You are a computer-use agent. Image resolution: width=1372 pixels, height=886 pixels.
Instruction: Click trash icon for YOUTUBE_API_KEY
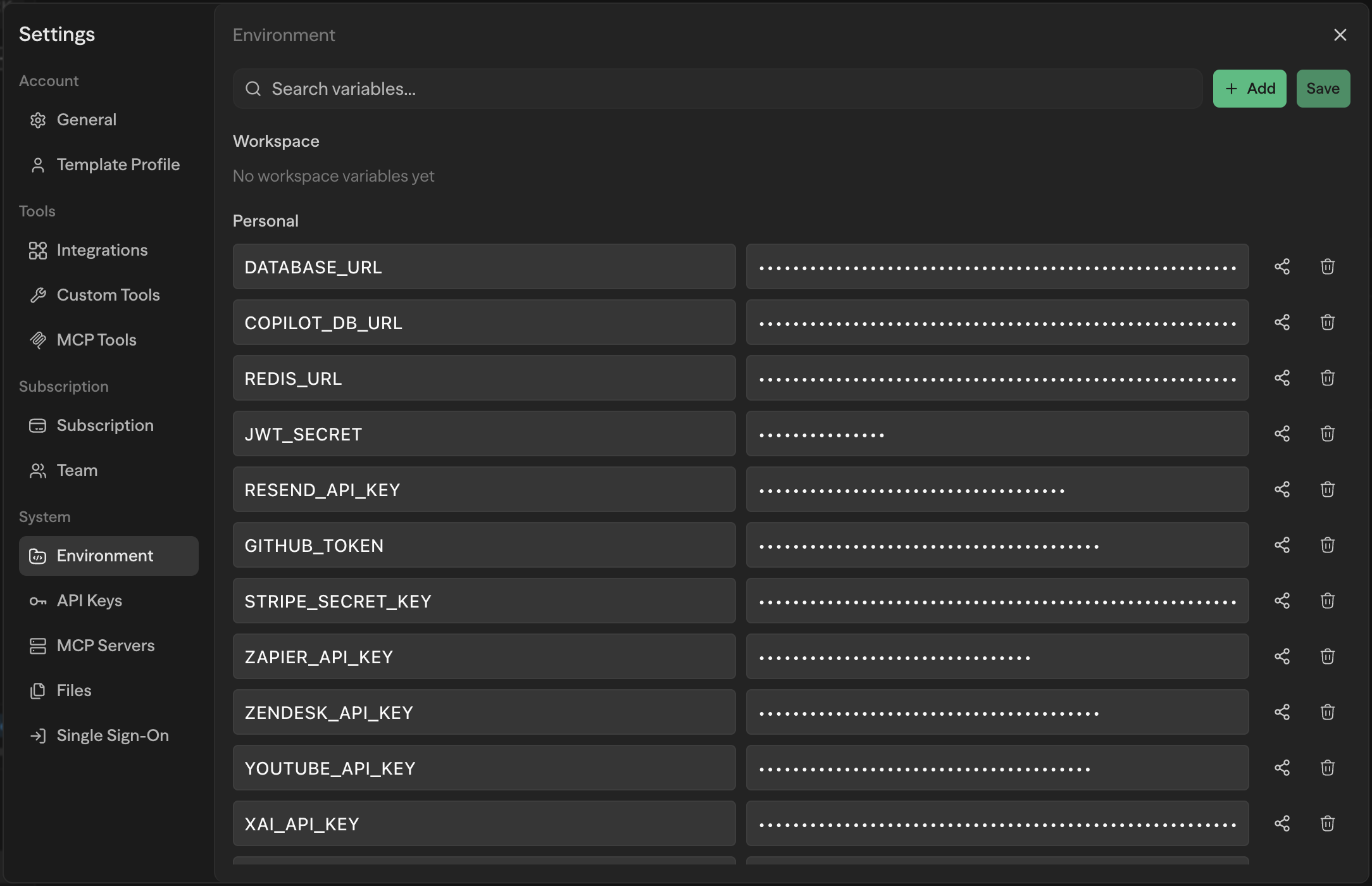coord(1328,768)
